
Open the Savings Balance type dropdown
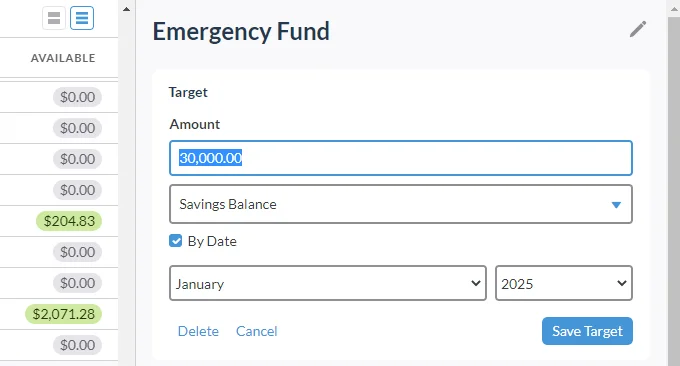[401, 204]
